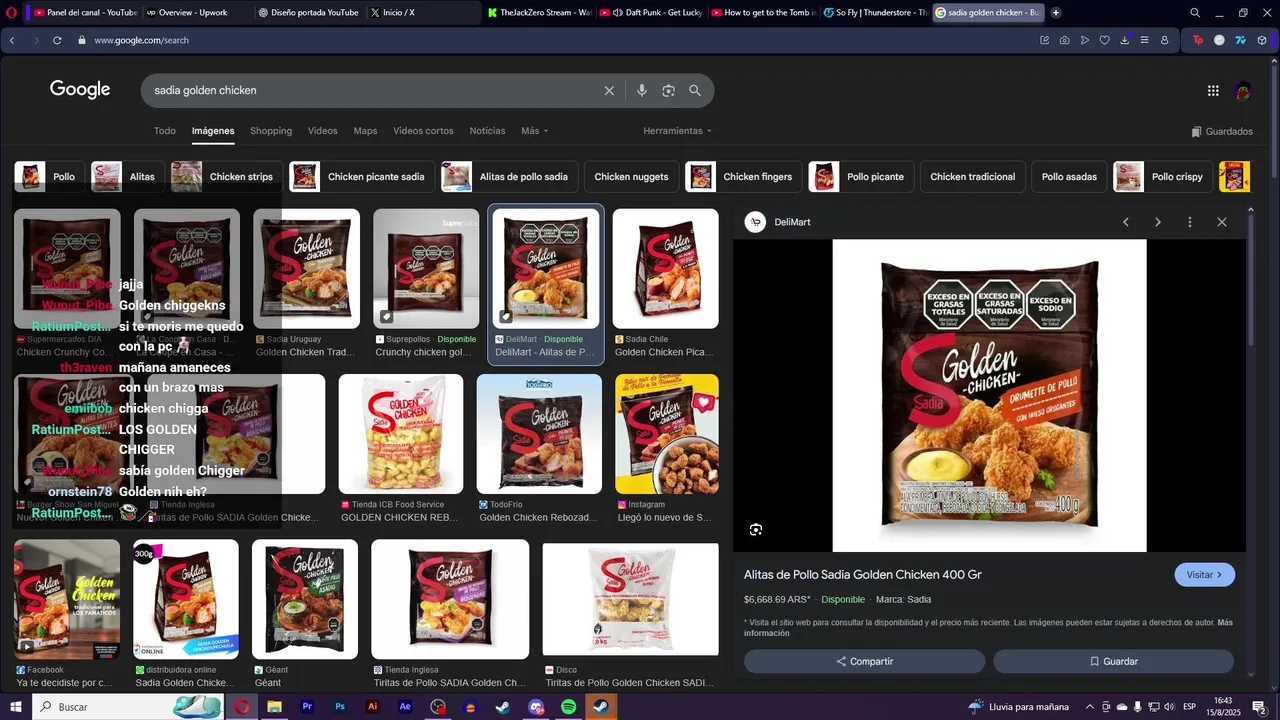The width and height of the screenshot is (1280, 720).
Task: Expand the Herramientas tools dropdown
Action: (678, 131)
